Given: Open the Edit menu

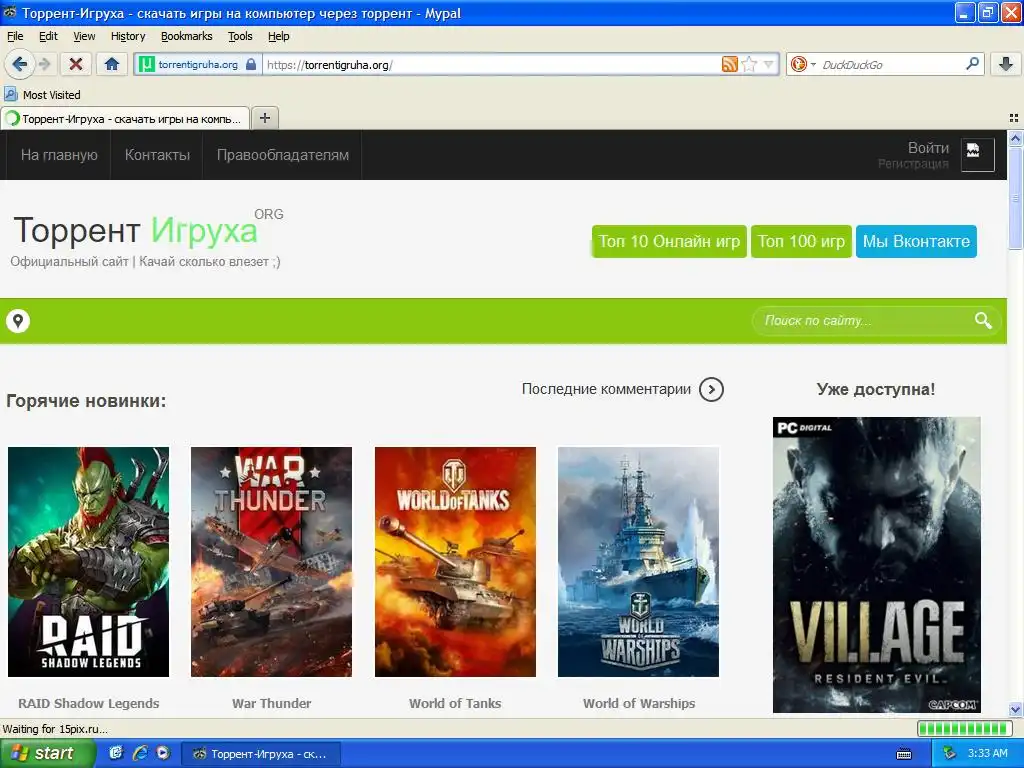Looking at the screenshot, I should coord(48,36).
